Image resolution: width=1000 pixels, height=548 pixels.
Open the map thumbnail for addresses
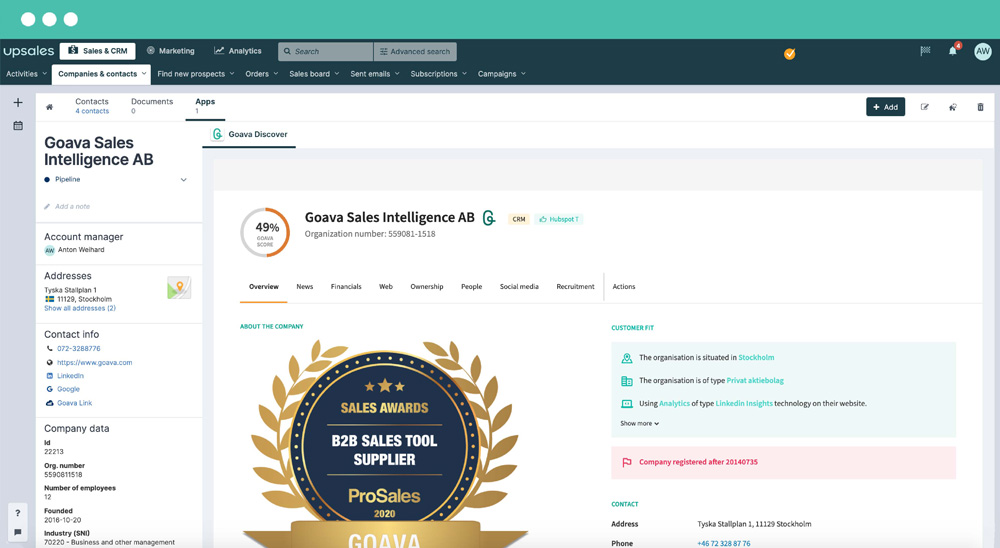[x=179, y=288]
